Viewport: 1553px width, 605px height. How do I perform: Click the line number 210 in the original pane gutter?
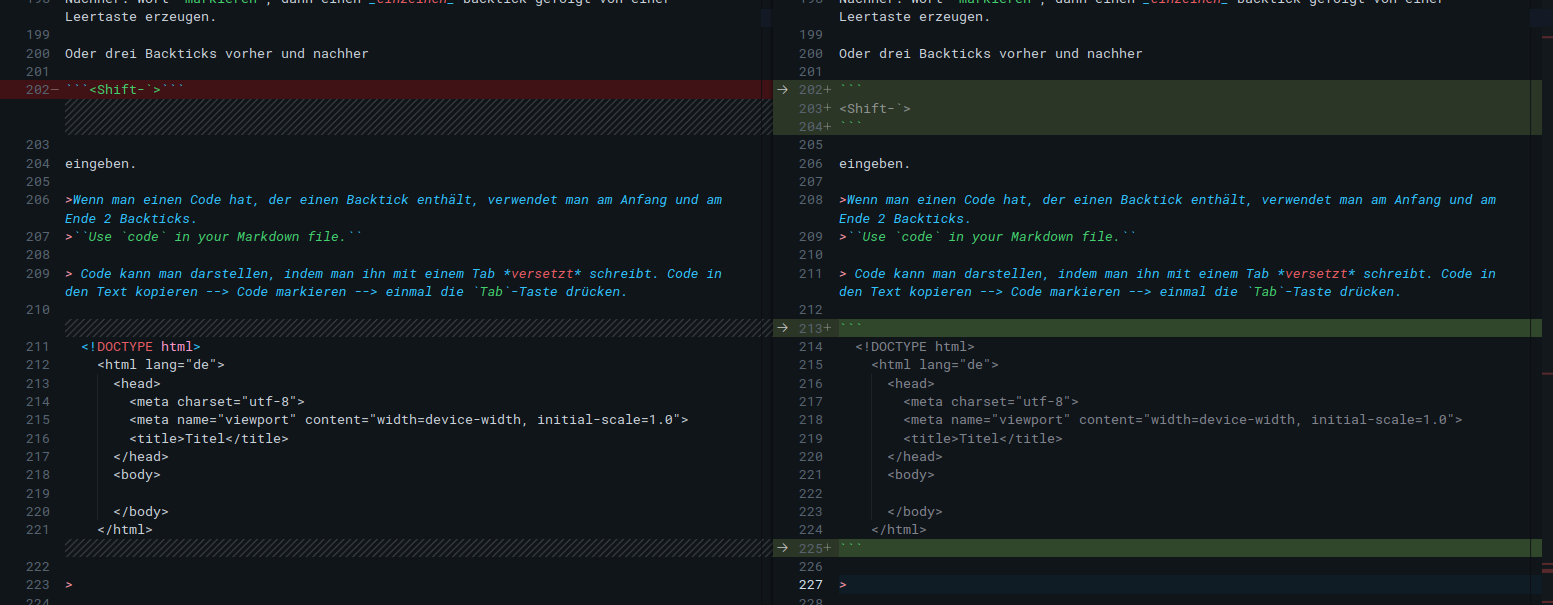point(38,310)
